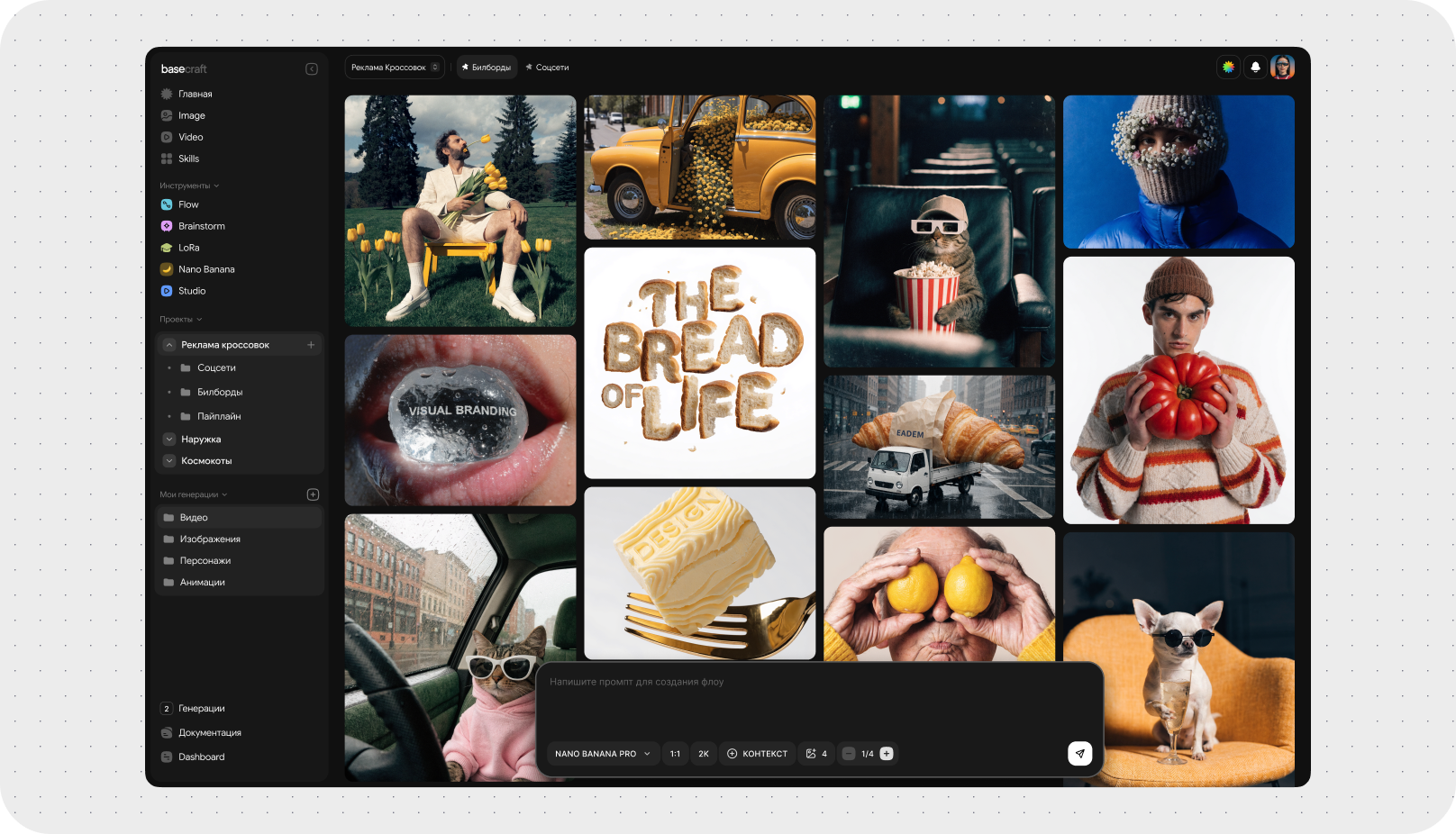Expand the Наружка project

(x=169, y=440)
